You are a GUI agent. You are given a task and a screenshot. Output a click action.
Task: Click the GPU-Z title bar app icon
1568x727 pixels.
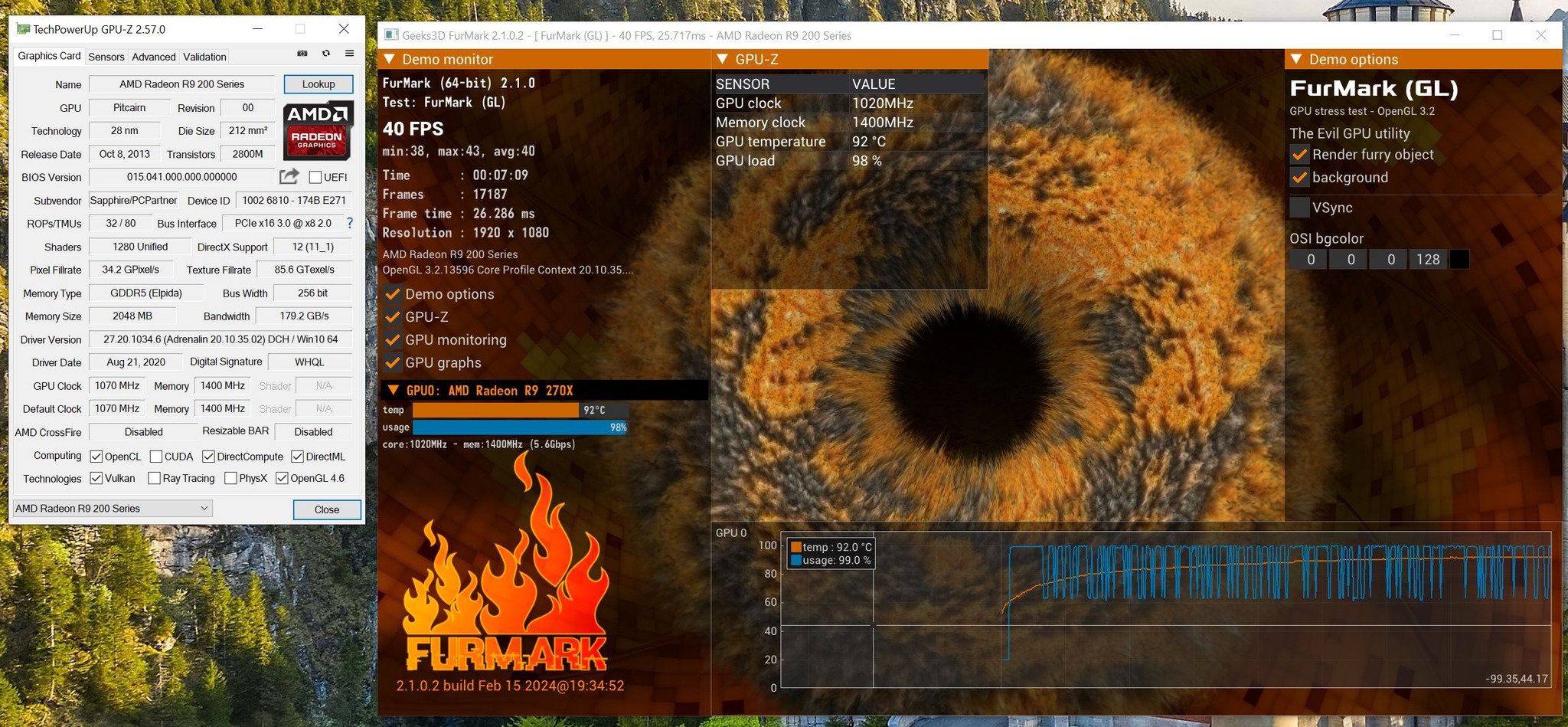point(23,29)
